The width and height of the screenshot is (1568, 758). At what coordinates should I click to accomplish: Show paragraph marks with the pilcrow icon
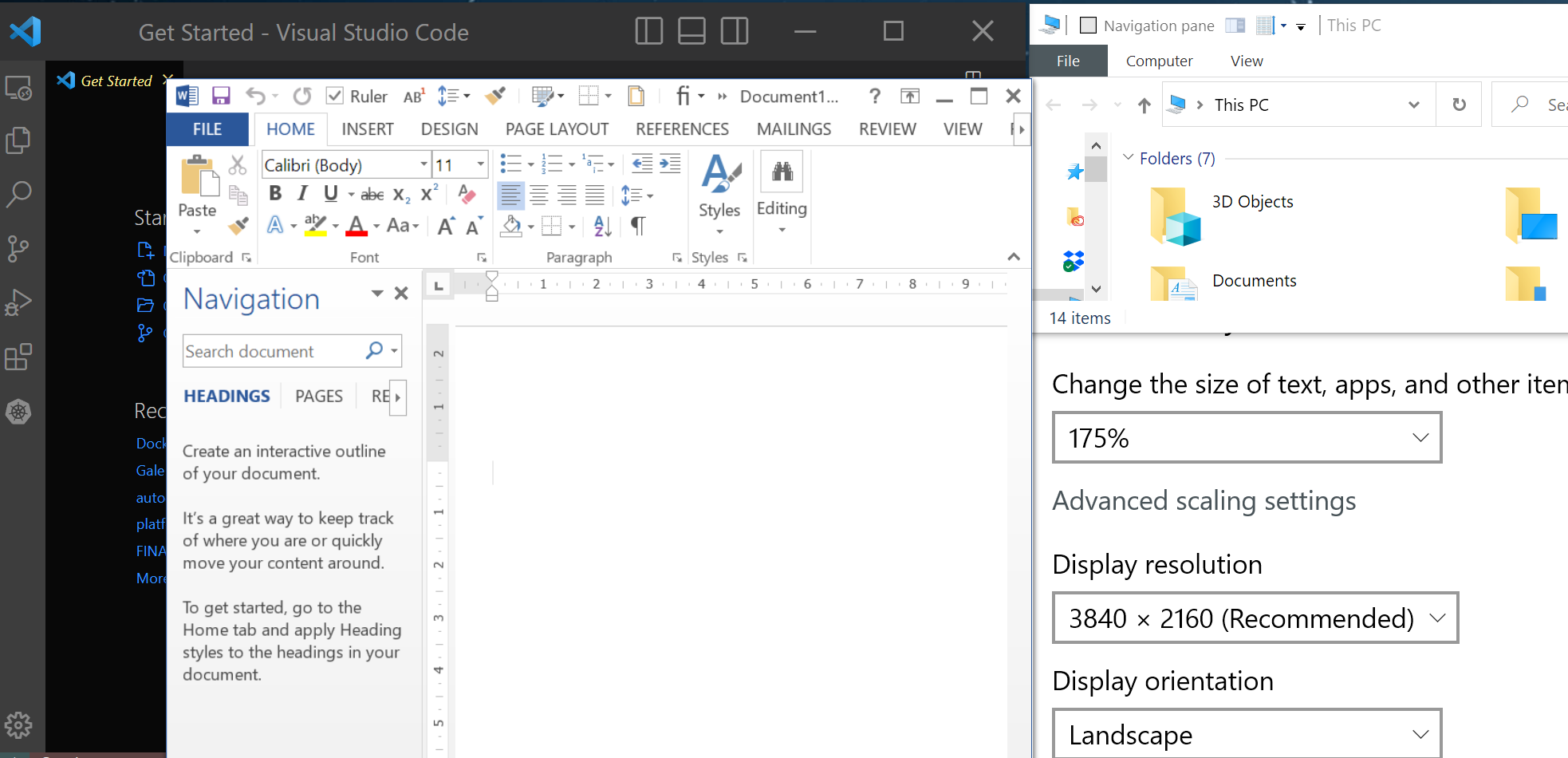click(636, 226)
